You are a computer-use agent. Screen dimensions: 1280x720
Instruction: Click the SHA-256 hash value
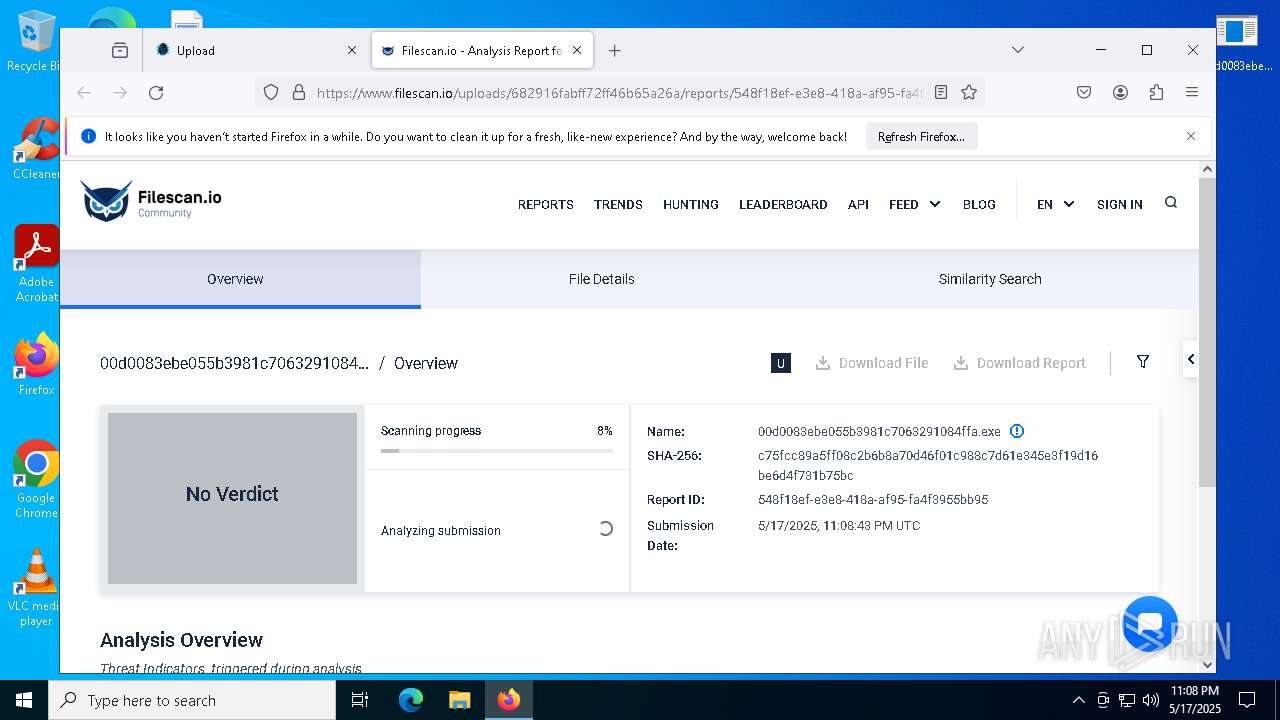[928, 465]
